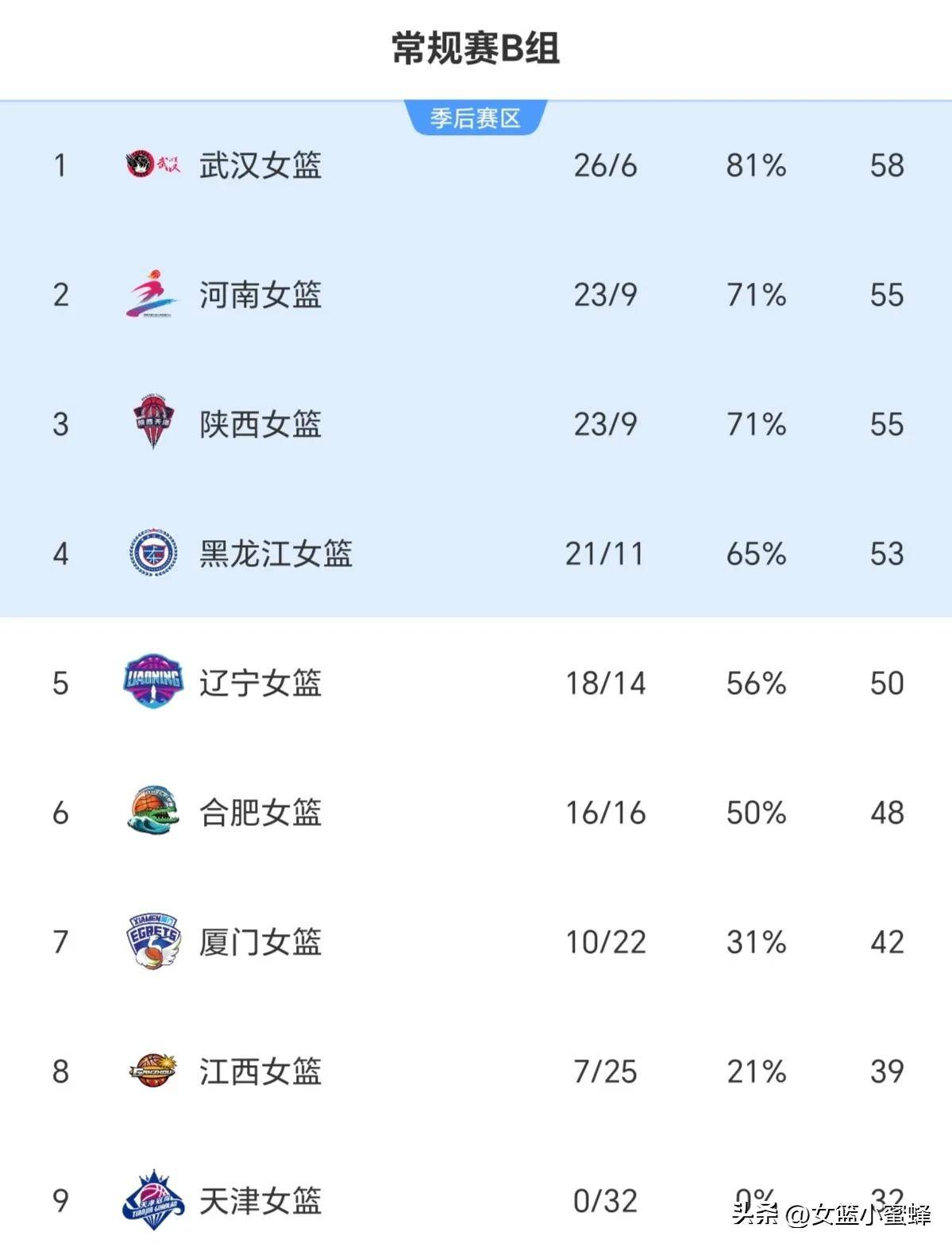Viewport: 952px width, 1247px height.
Task: Open the 常规赛B组 group heading
Action: click(476, 48)
